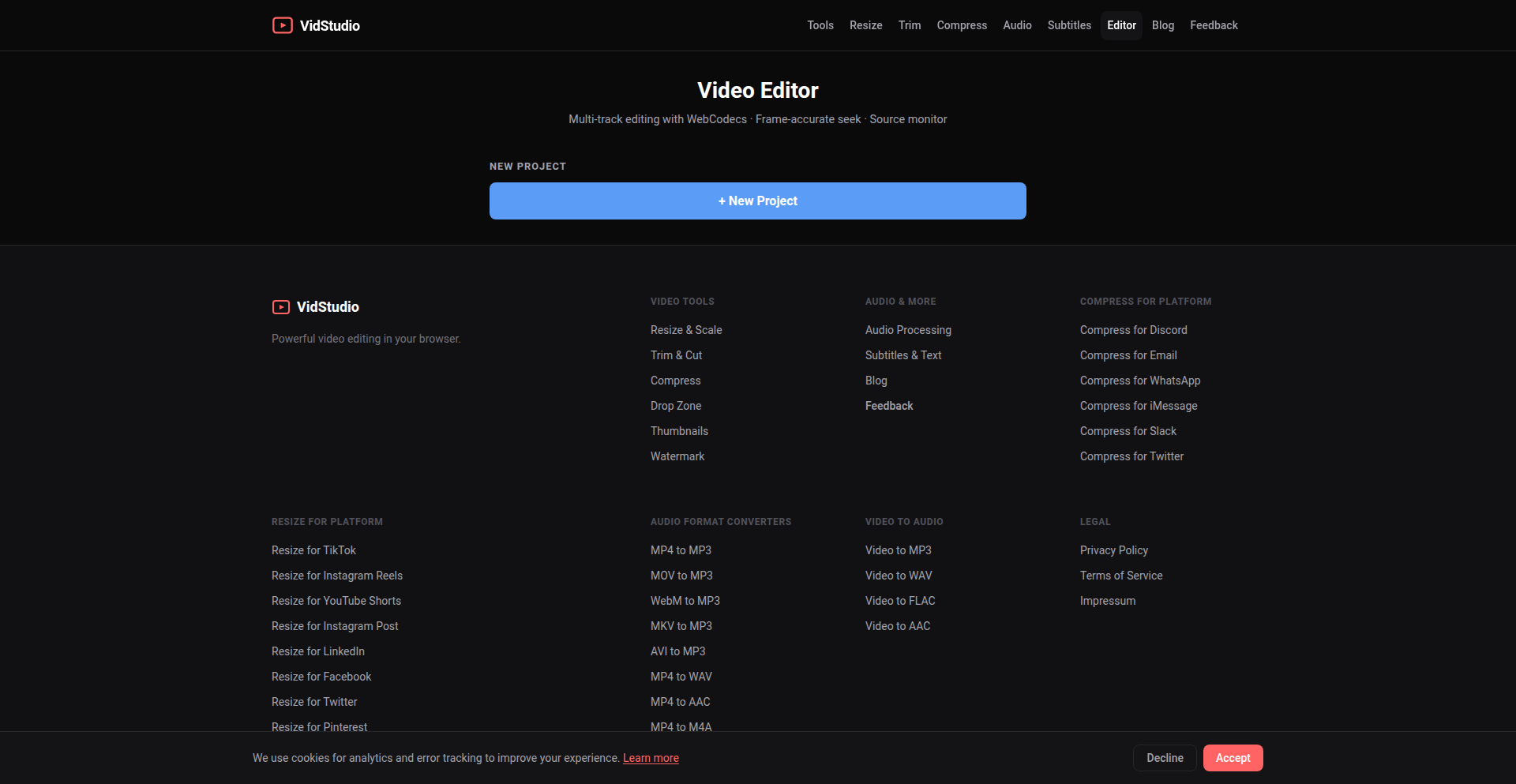The height and width of the screenshot is (784, 1516).
Task: Open Compress for Discord
Action: [1133, 330]
